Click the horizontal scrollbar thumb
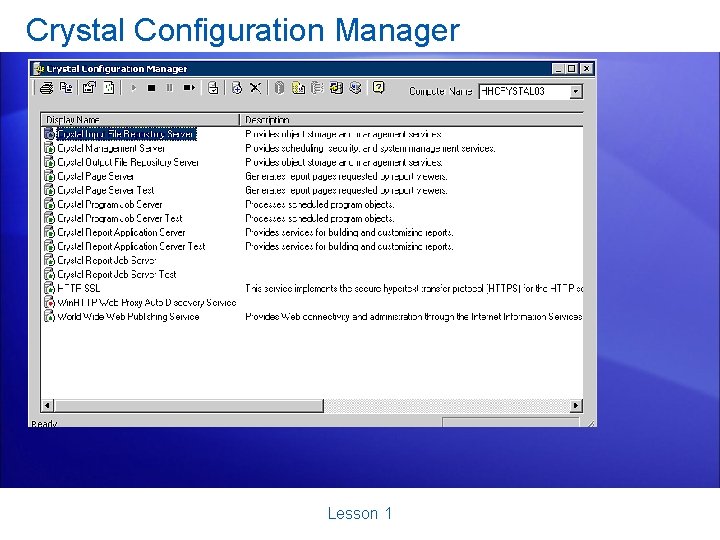Viewport: 720px width, 540px height. click(x=189, y=405)
